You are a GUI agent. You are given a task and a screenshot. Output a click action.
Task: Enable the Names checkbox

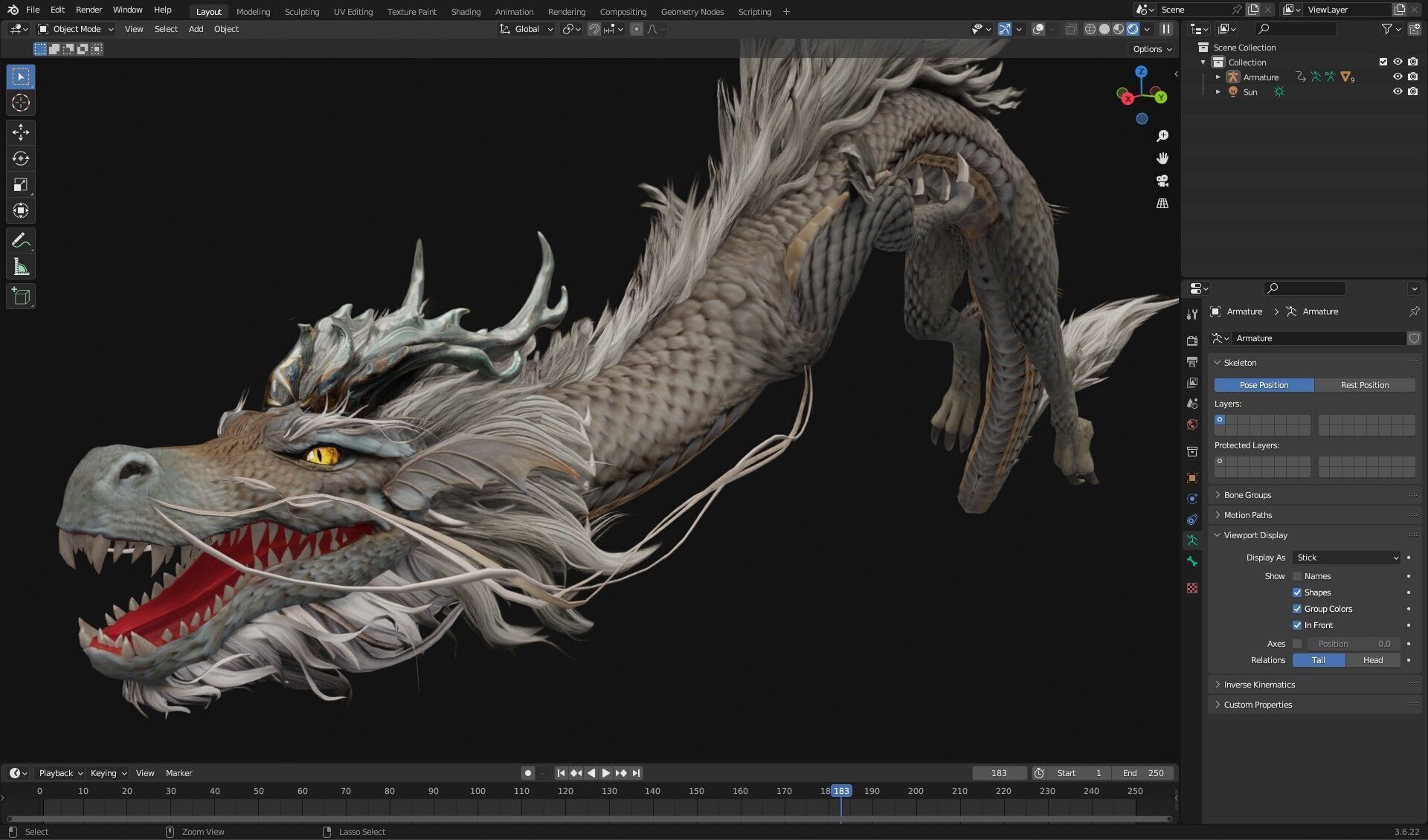click(1297, 576)
